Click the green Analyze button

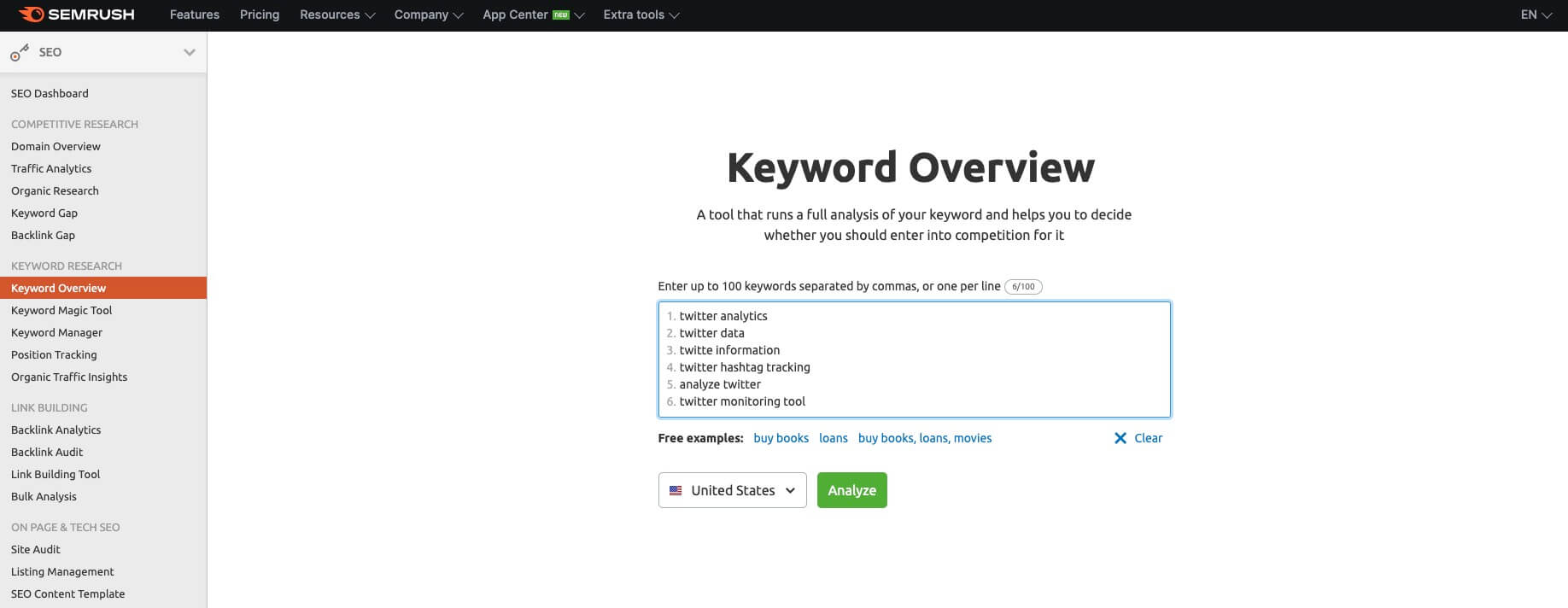(851, 490)
